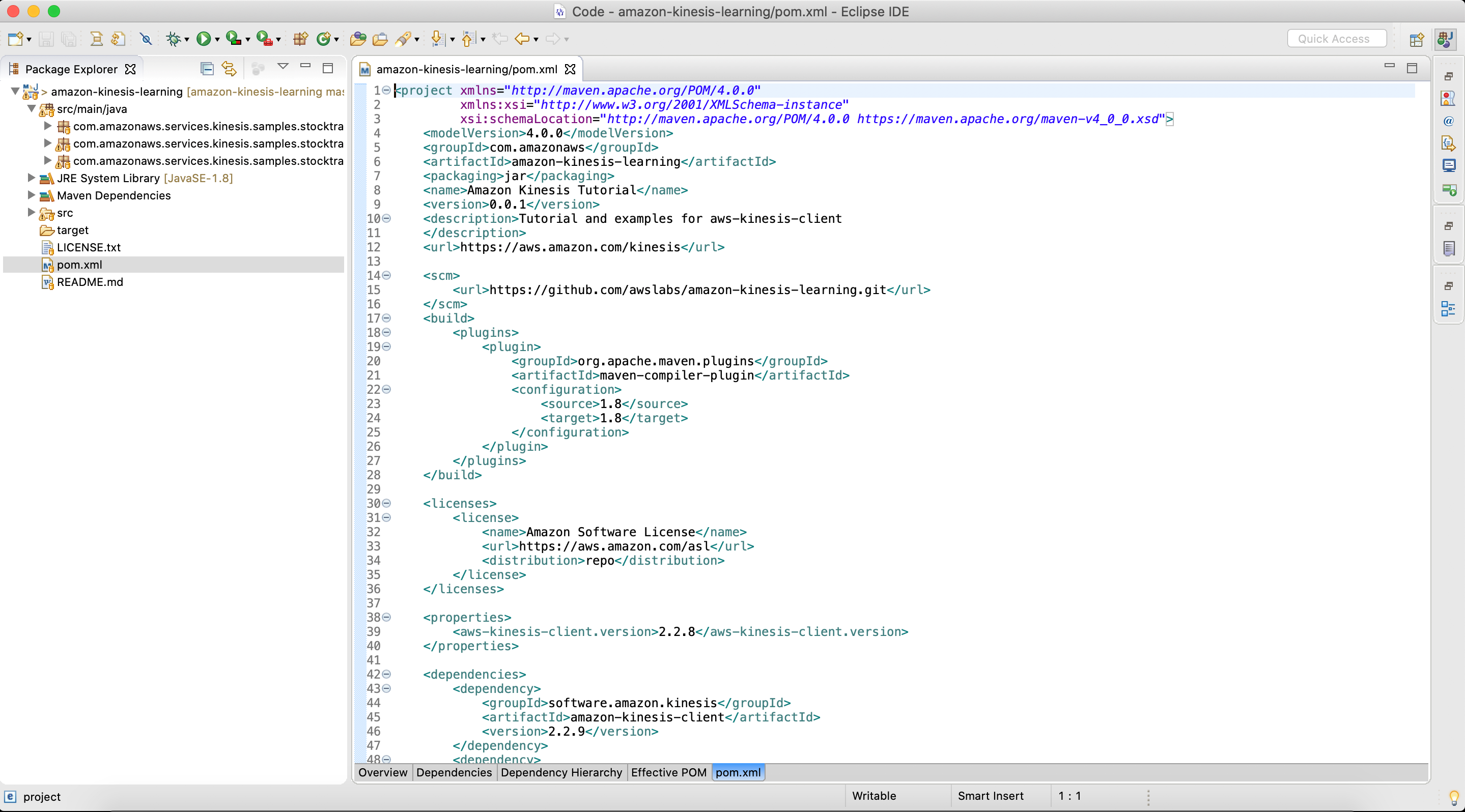Click the Open Type icon

click(x=358, y=39)
